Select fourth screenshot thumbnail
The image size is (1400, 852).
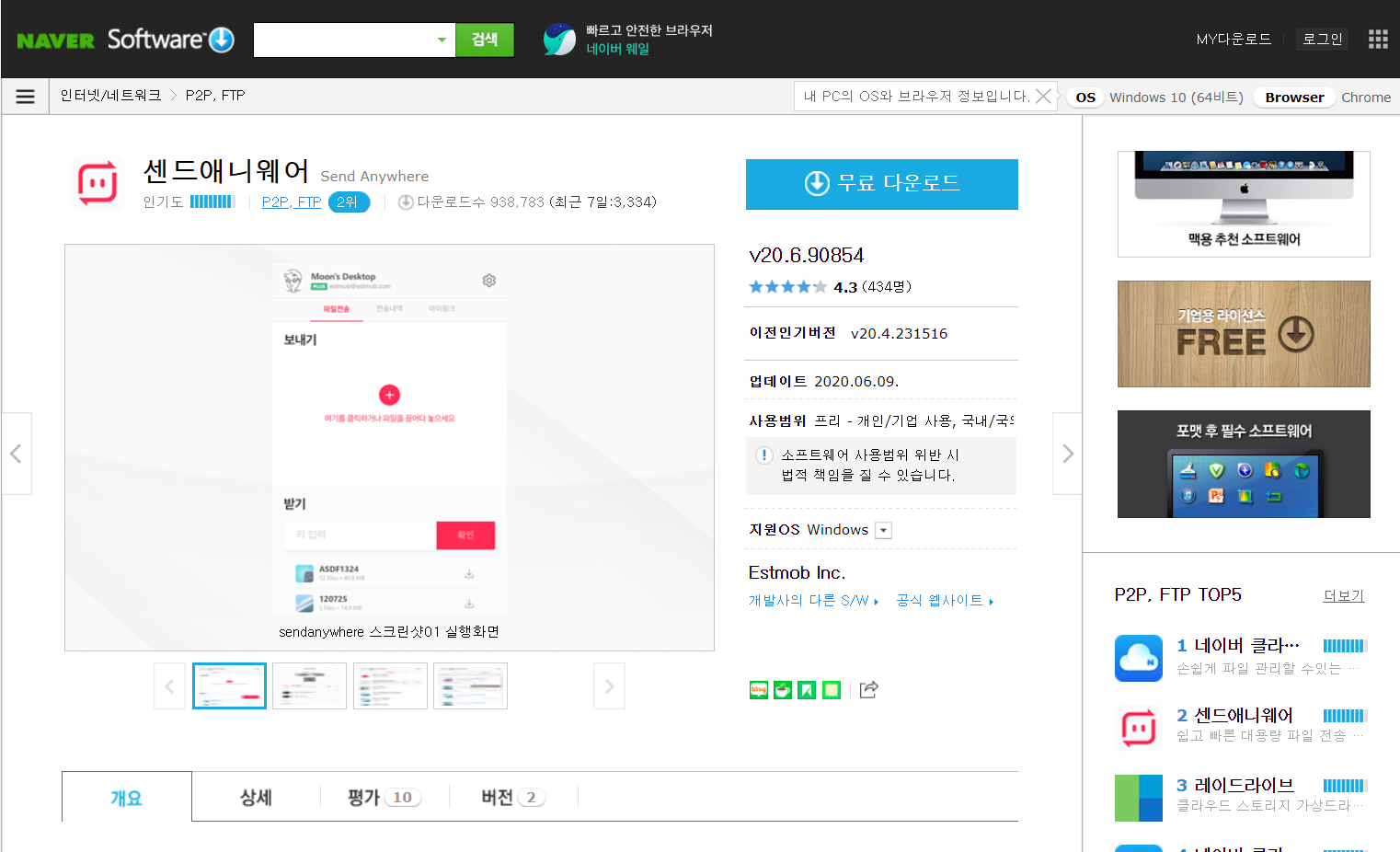470,686
